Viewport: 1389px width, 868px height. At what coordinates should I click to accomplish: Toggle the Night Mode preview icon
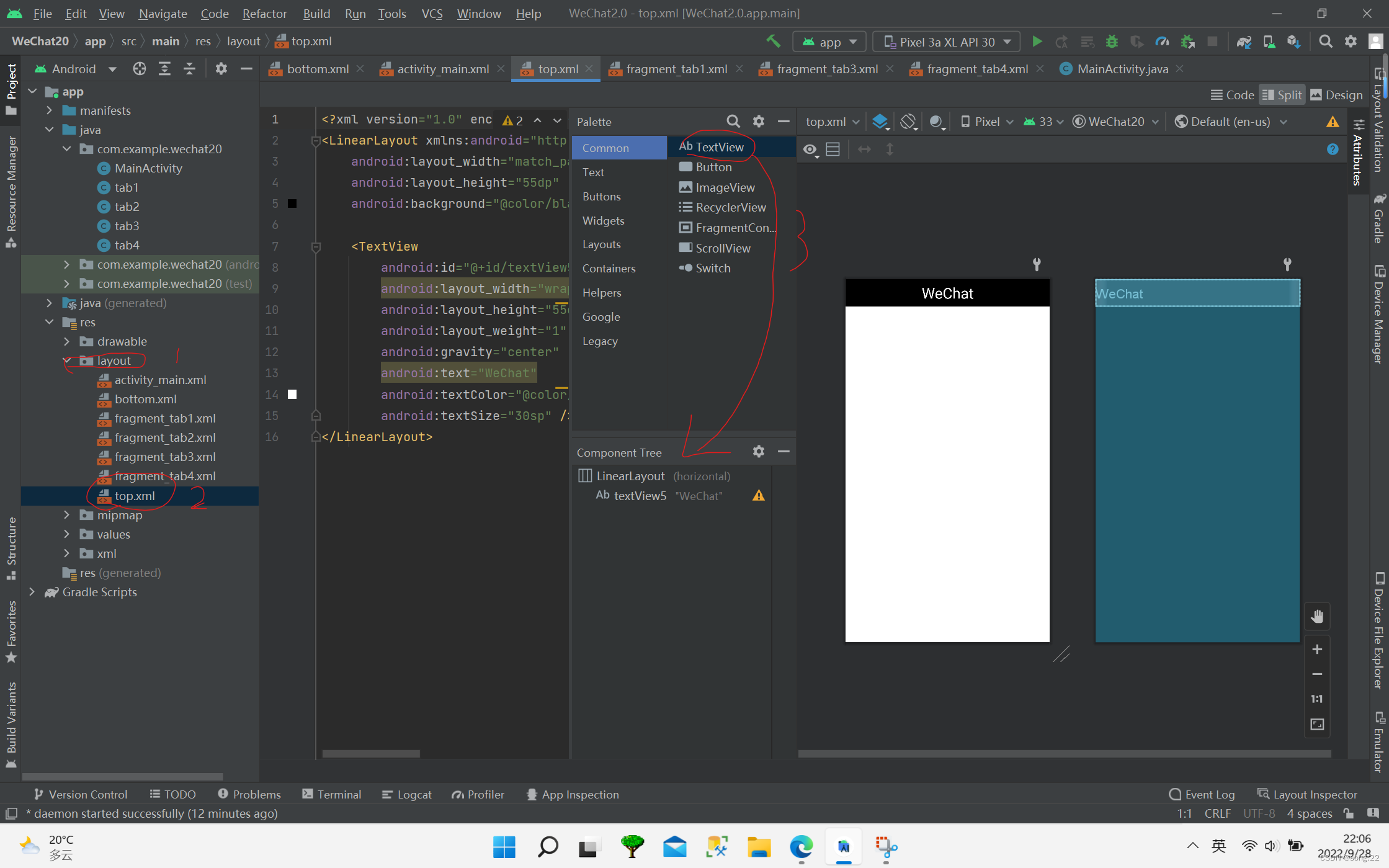coord(937,122)
